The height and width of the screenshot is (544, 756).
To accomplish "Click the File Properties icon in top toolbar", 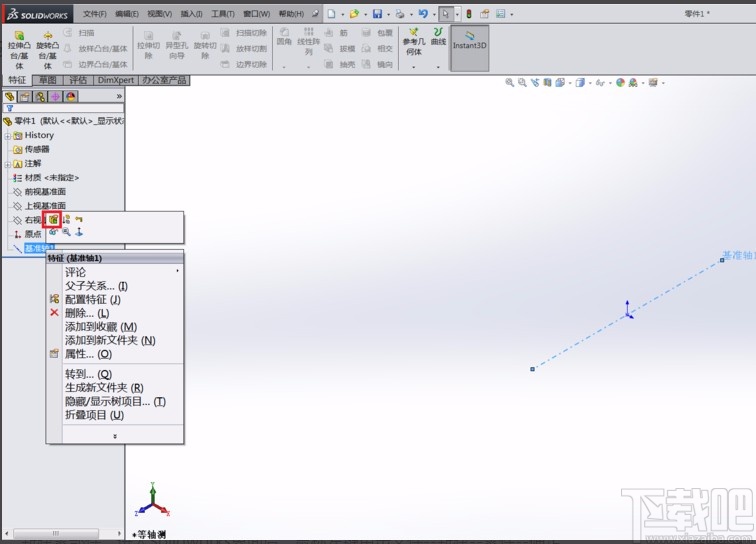I will point(485,14).
